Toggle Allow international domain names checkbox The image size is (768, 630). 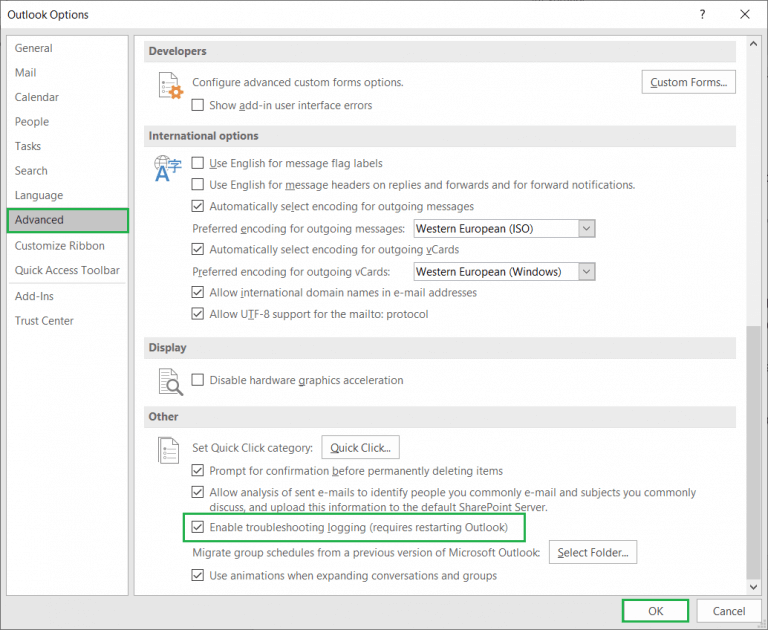[197, 292]
